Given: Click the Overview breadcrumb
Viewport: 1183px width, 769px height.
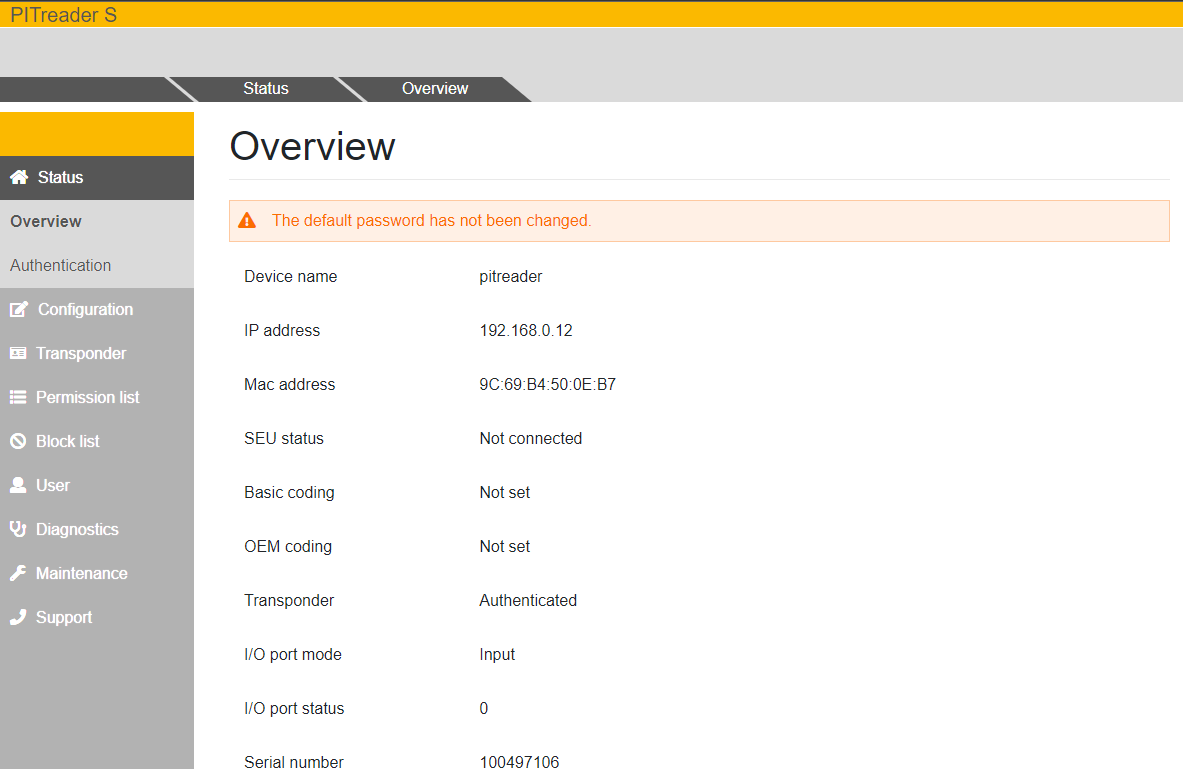Looking at the screenshot, I should [x=435, y=88].
